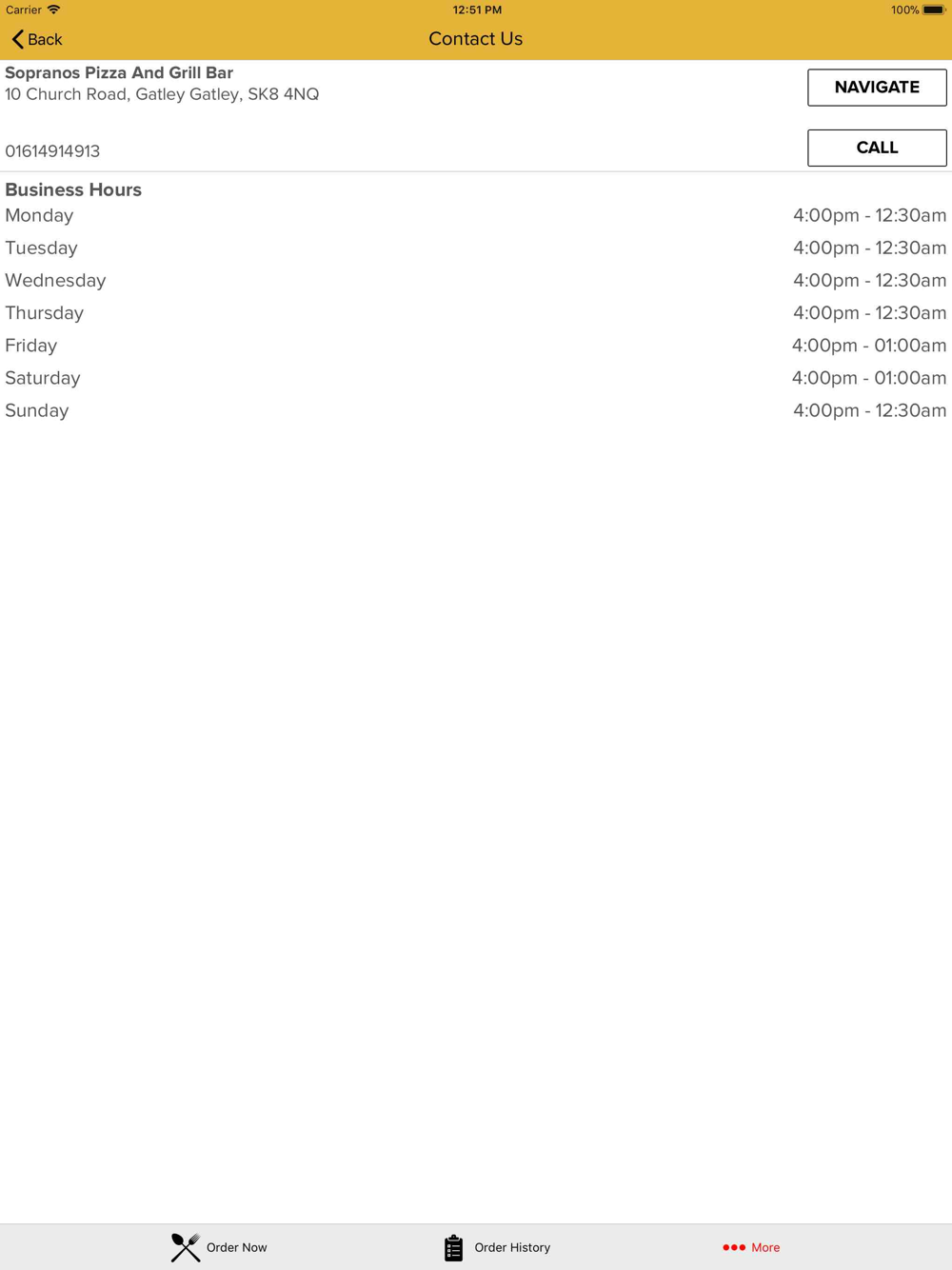Screen dimensions: 952x1270
Task: Click the NAVIGATE button
Action: click(877, 88)
